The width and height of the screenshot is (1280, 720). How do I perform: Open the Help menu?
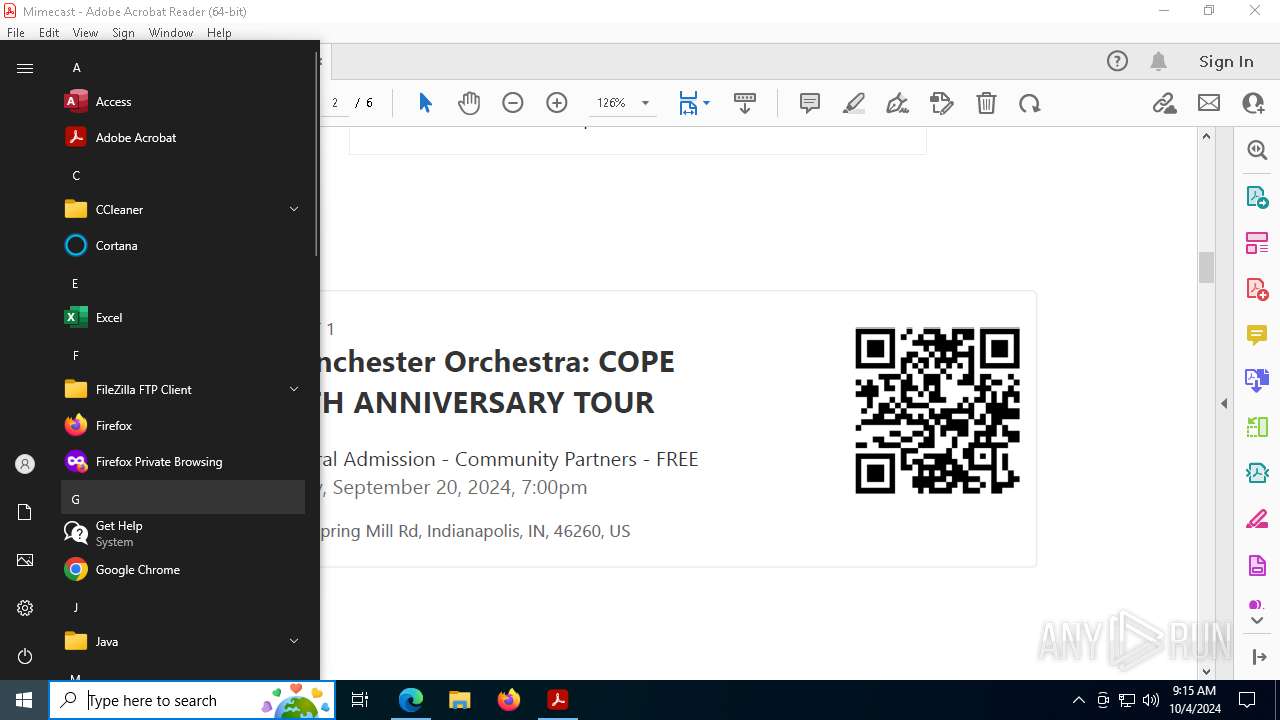point(219,33)
